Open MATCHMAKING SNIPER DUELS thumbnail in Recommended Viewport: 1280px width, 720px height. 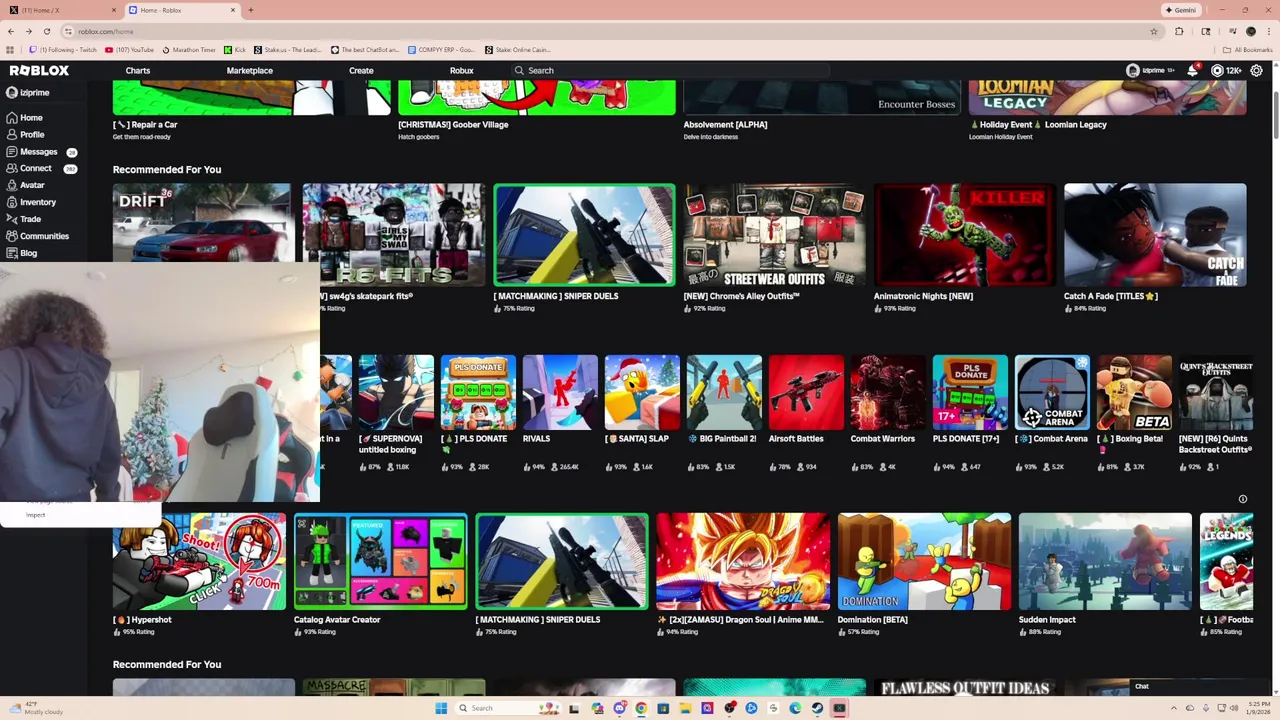coord(584,235)
